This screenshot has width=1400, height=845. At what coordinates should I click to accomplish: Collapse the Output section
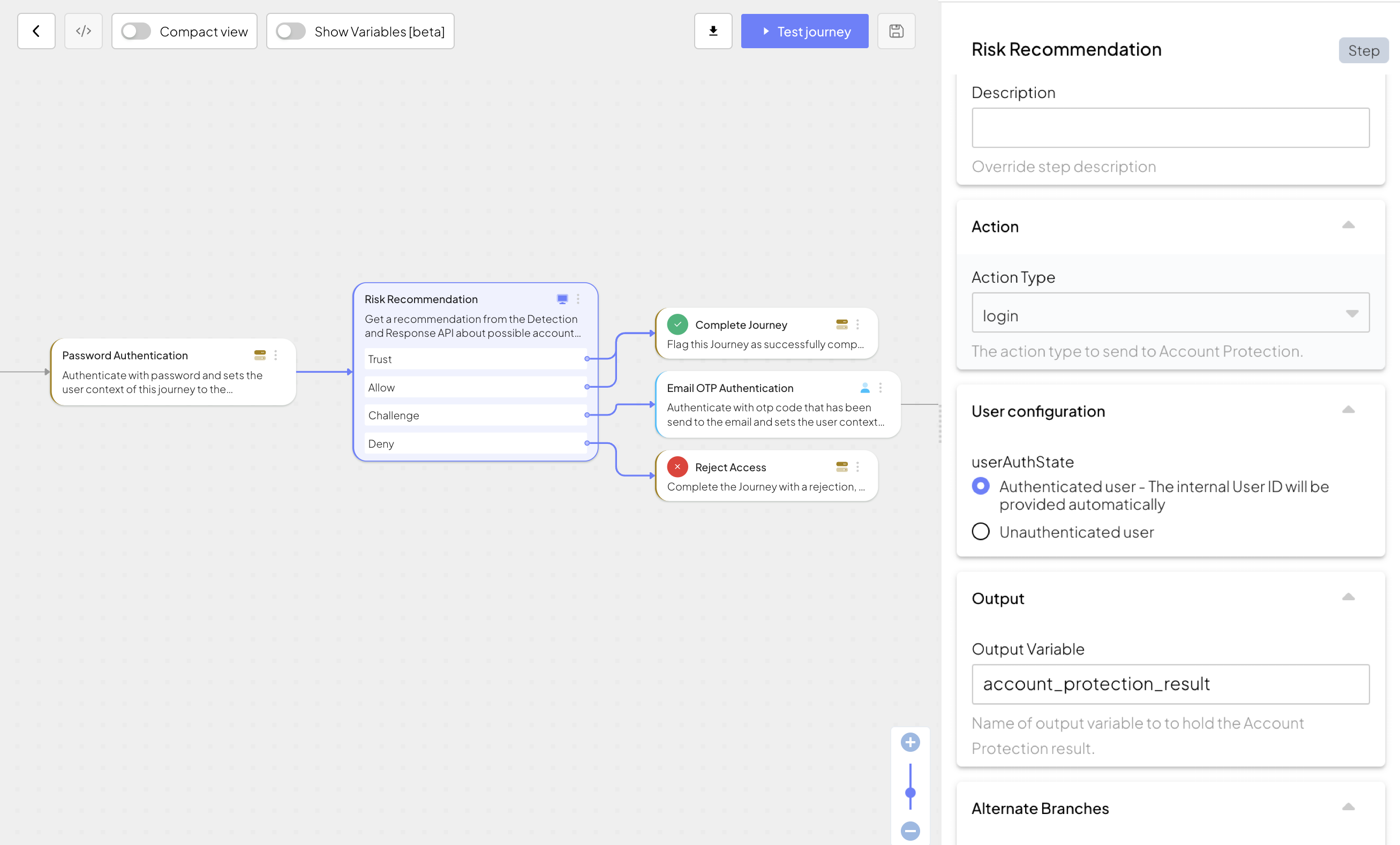click(1348, 597)
